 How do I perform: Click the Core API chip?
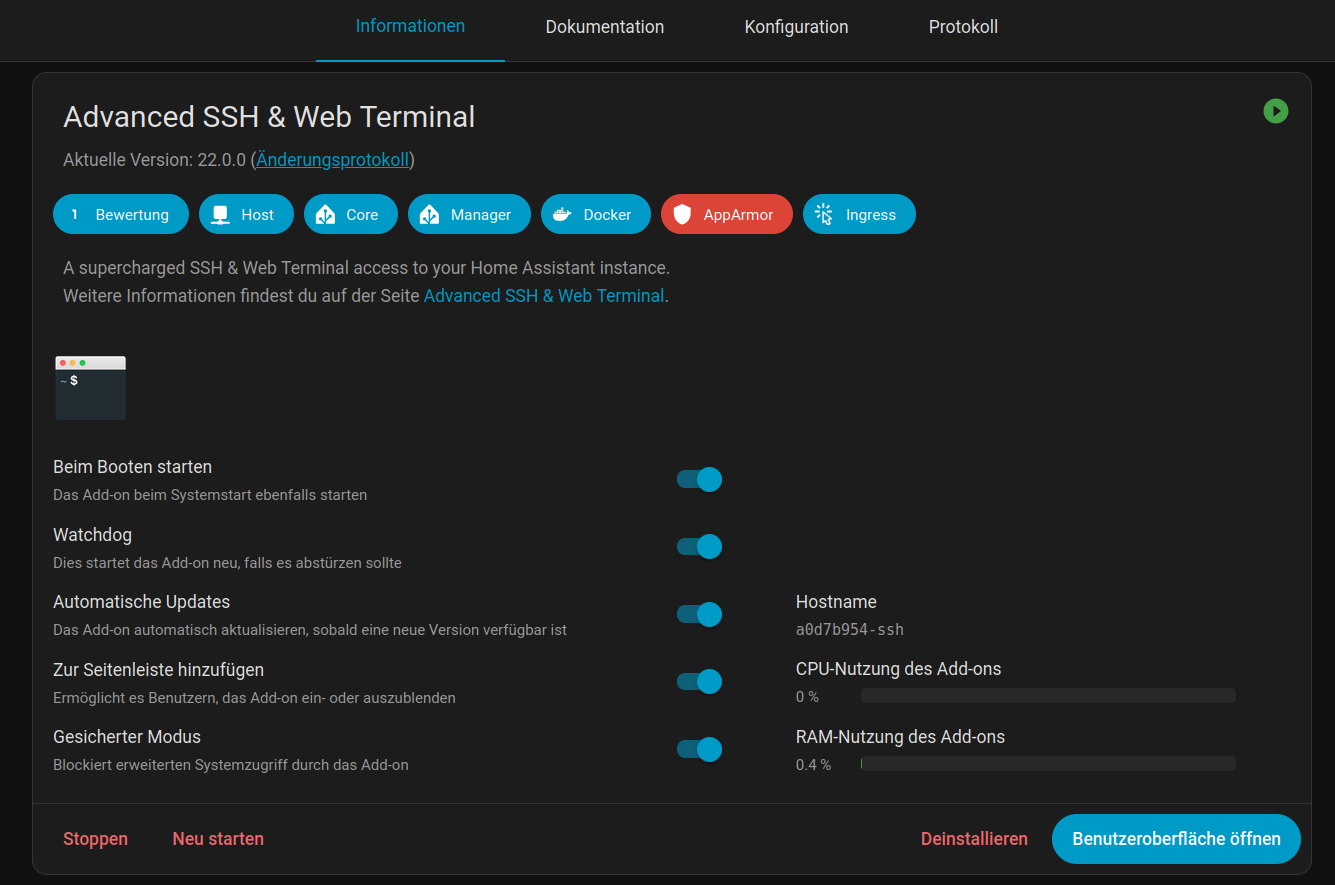(x=351, y=214)
